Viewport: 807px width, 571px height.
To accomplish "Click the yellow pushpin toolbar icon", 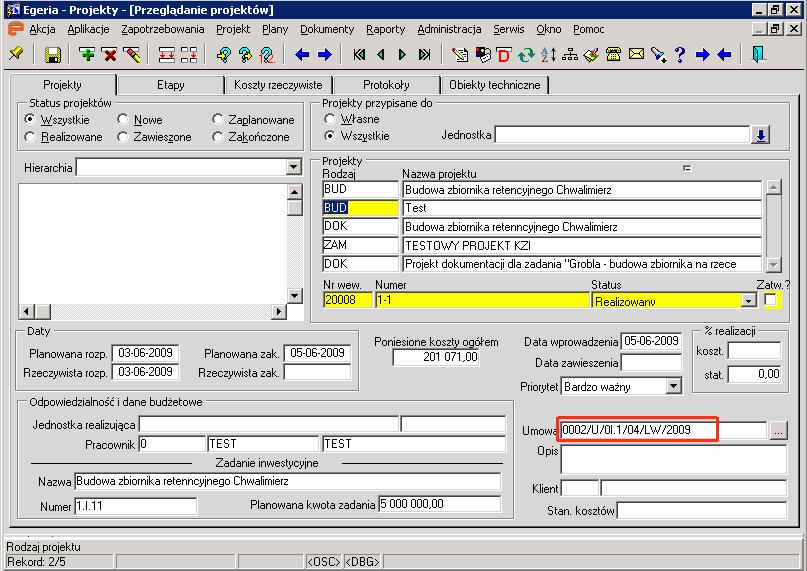I will (16, 54).
